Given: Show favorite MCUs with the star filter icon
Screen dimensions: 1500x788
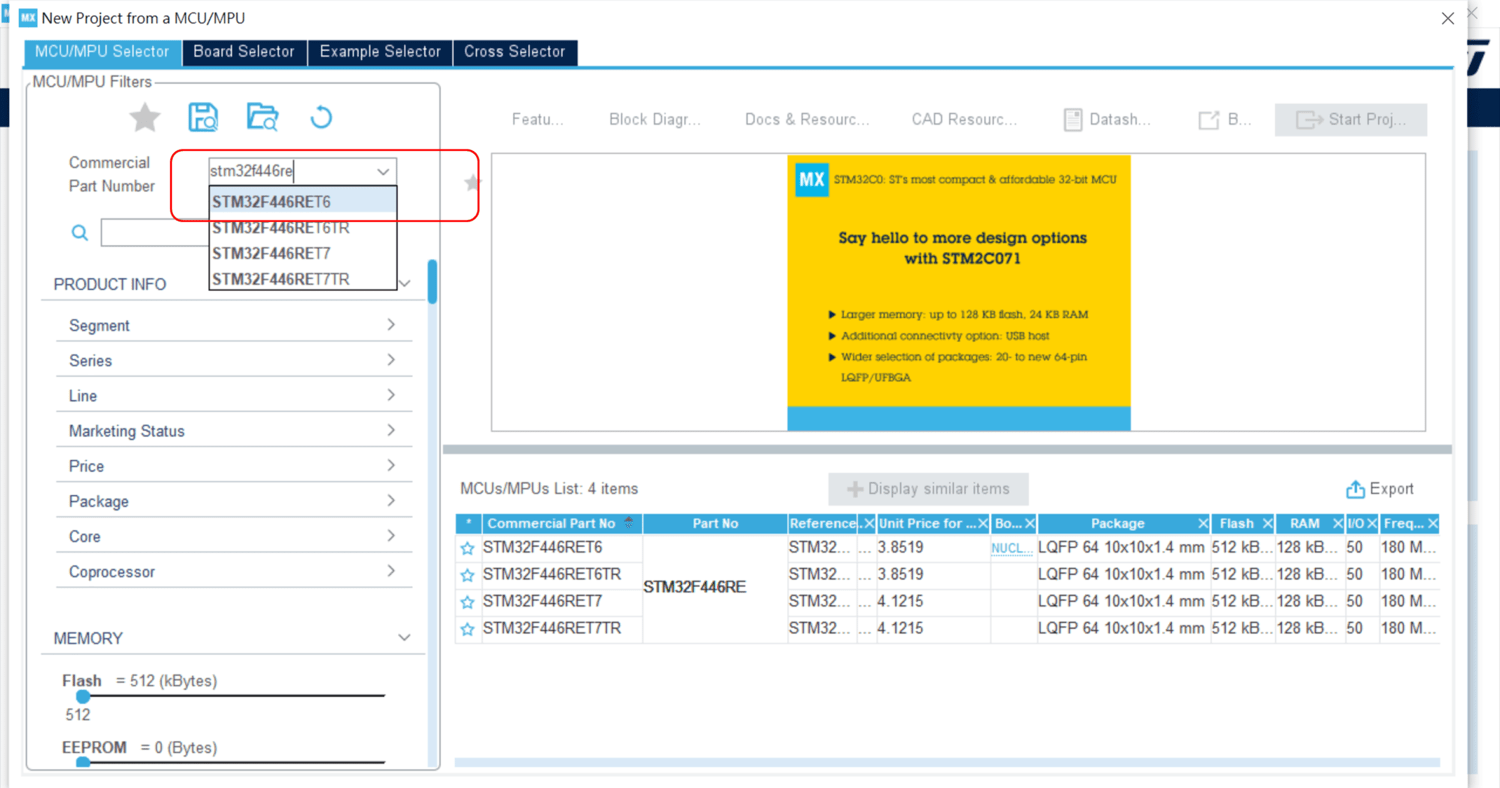Looking at the screenshot, I should coord(145,118).
